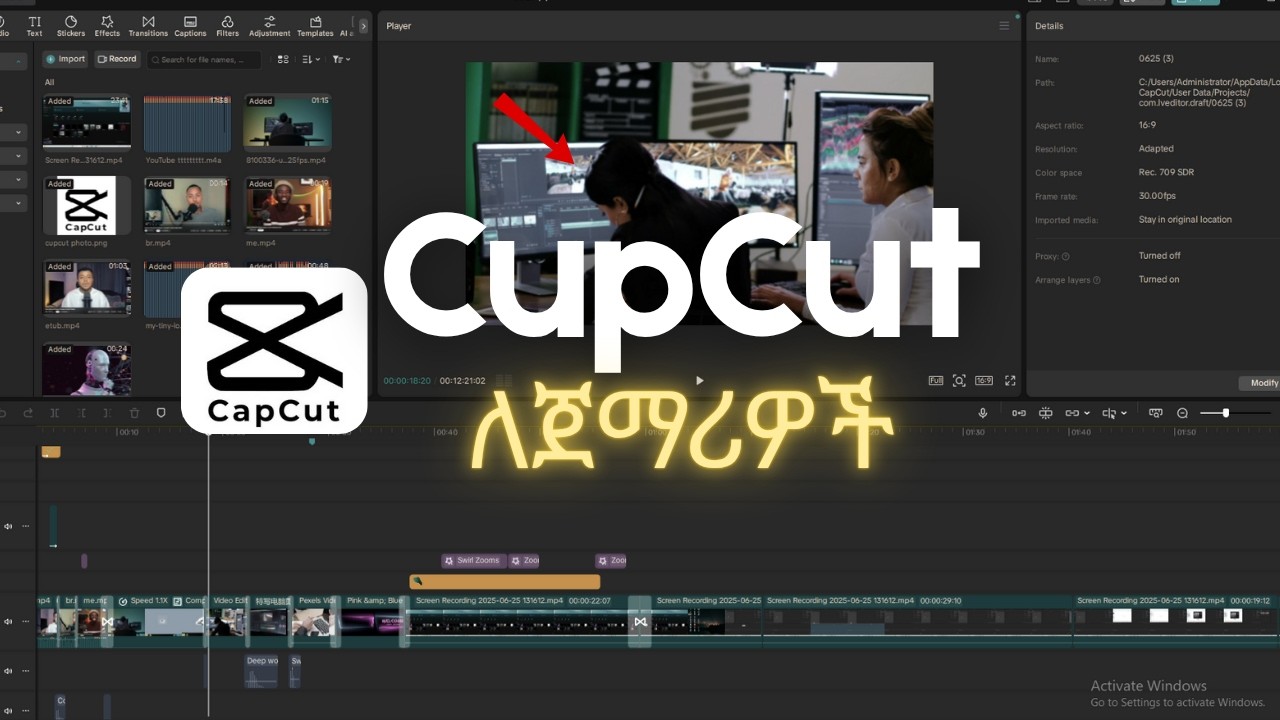The width and height of the screenshot is (1280, 720).
Task: Open the media filter dropdown
Action: [x=341, y=60]
